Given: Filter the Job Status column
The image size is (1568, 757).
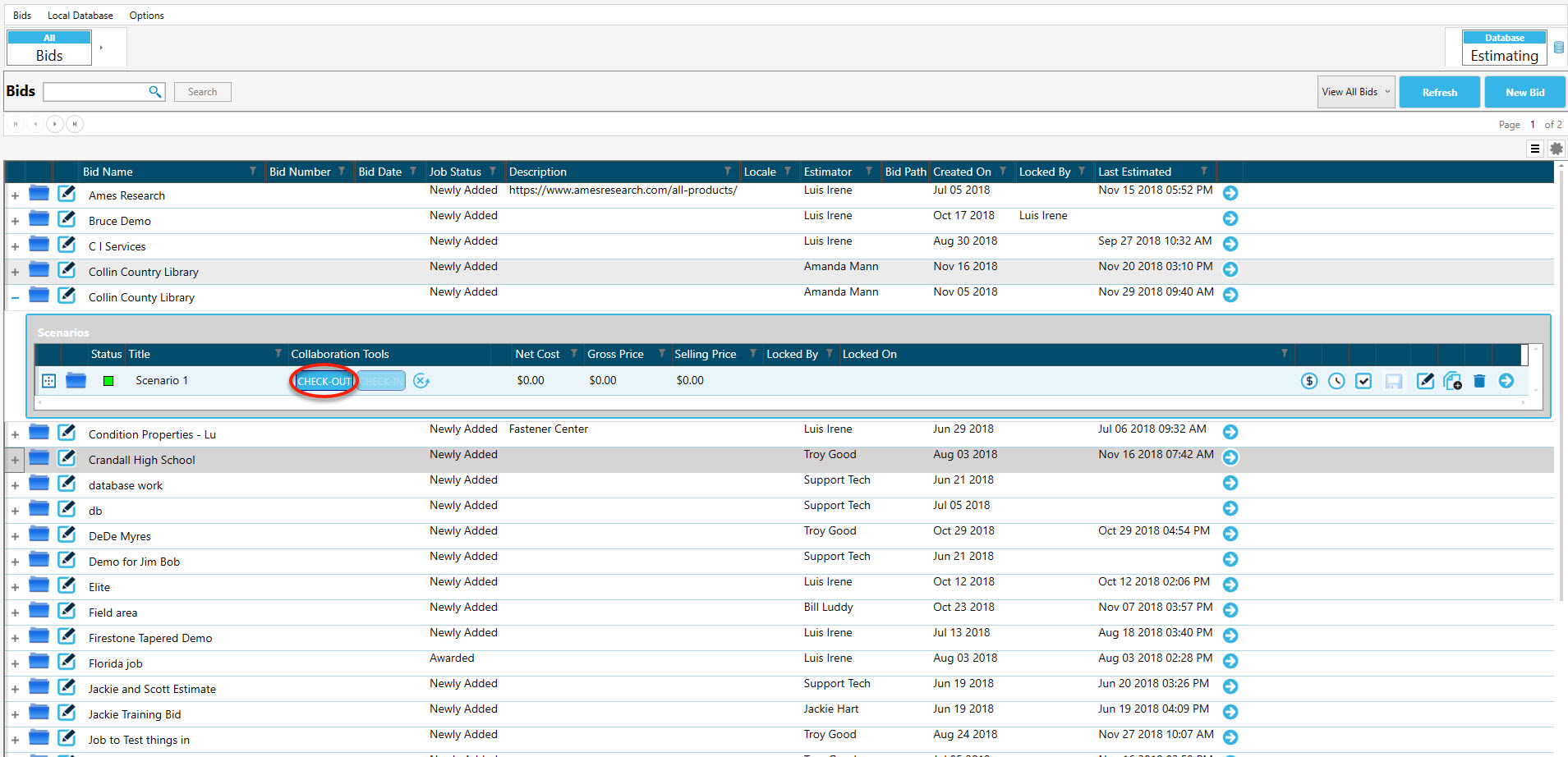Looking at the screenshot, I should coord(493,172).
